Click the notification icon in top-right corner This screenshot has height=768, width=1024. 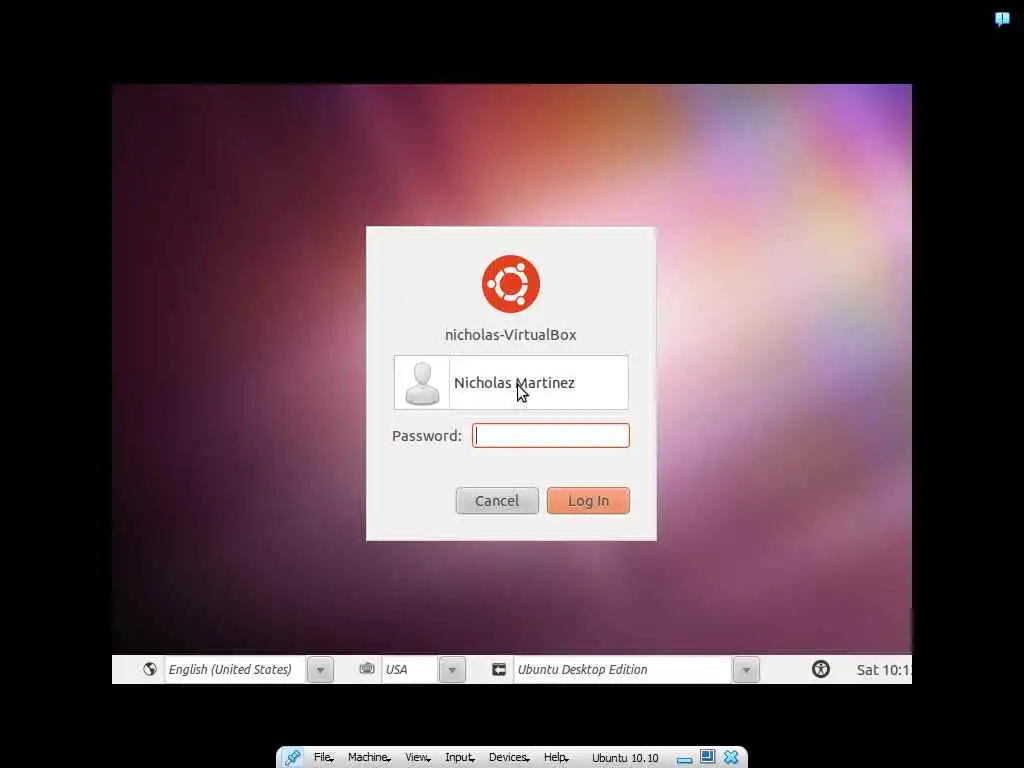tap(1002, 19)
